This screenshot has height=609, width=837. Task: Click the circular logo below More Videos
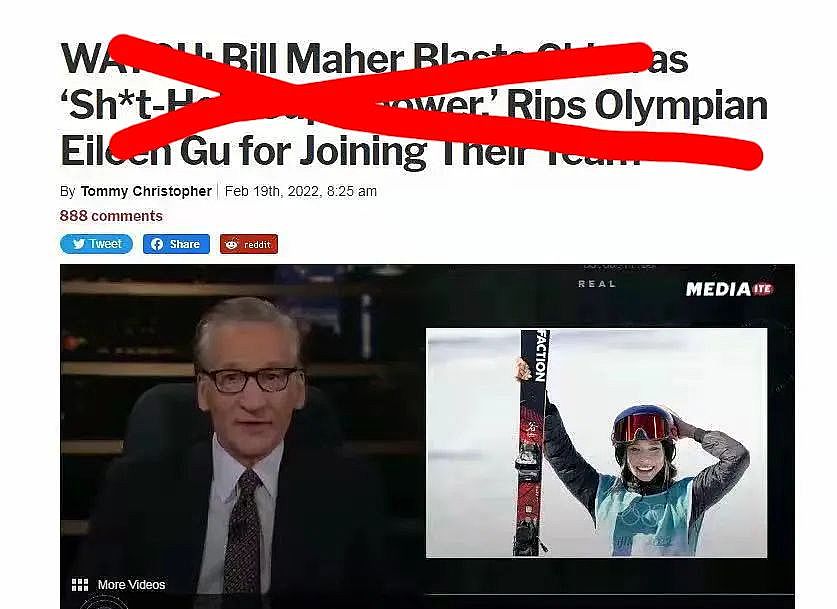point(104,603)
